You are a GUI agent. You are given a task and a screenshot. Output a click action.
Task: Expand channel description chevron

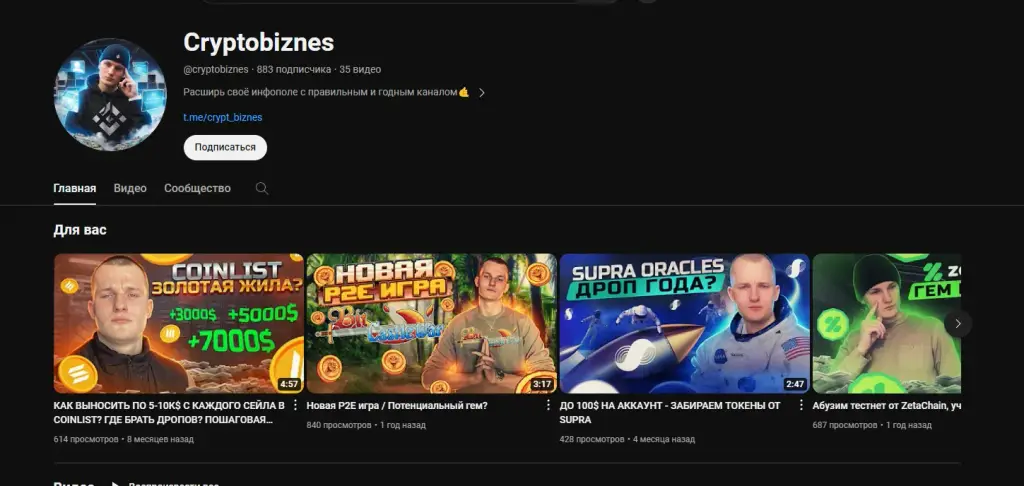[482, 93]
